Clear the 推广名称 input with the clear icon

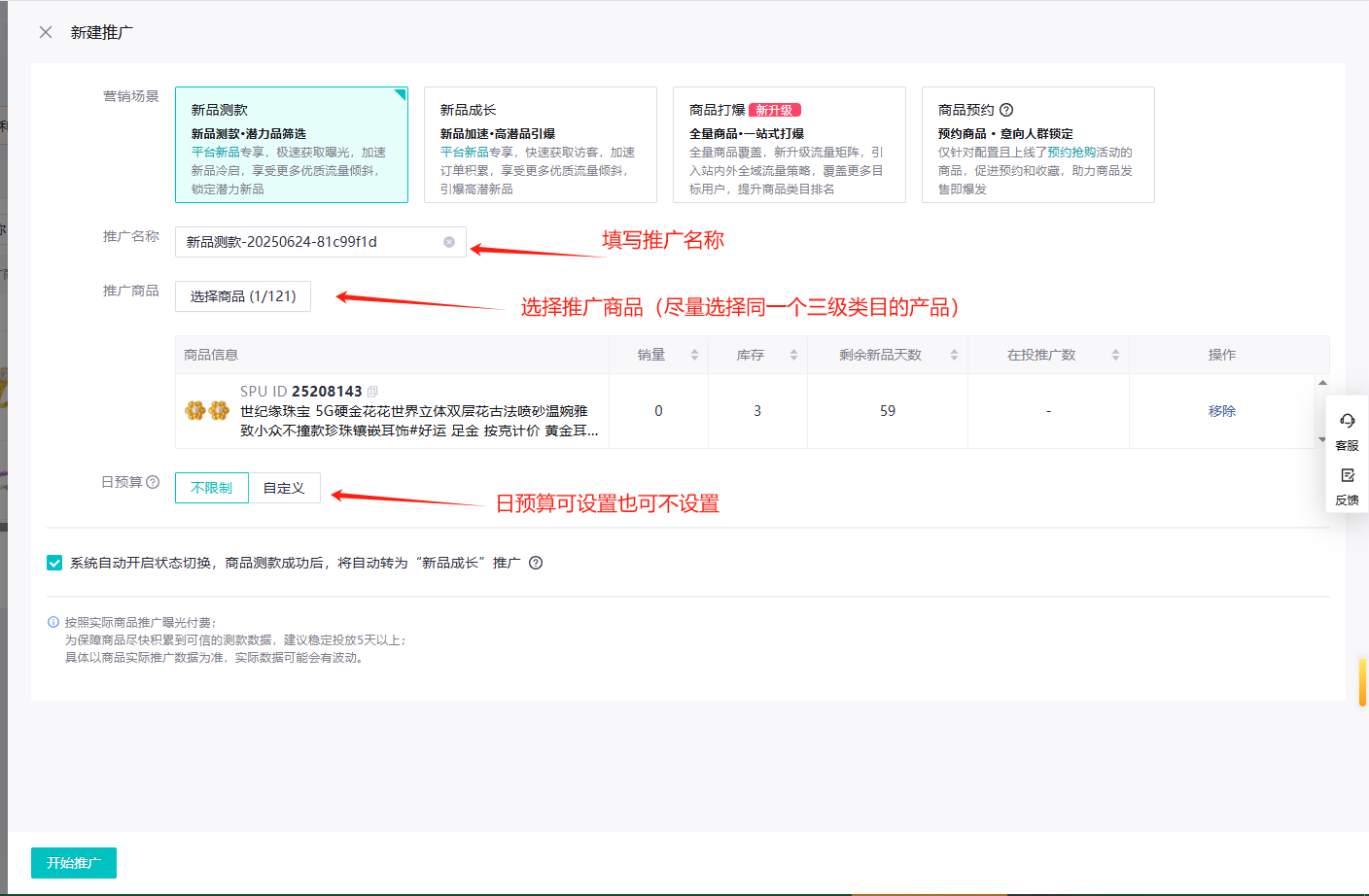click(449, 242)
